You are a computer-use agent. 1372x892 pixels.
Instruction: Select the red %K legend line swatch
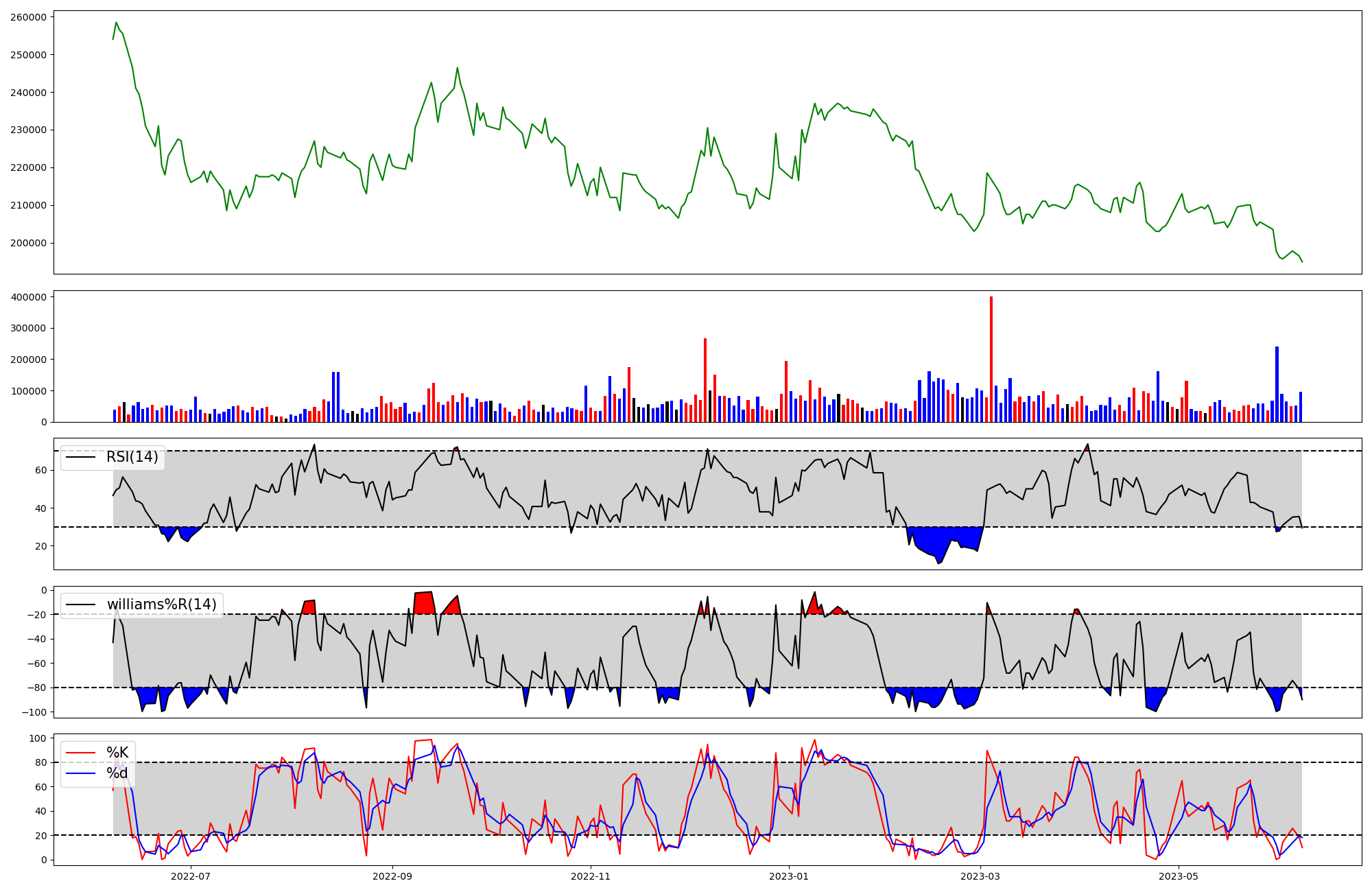tap(80, 753)
